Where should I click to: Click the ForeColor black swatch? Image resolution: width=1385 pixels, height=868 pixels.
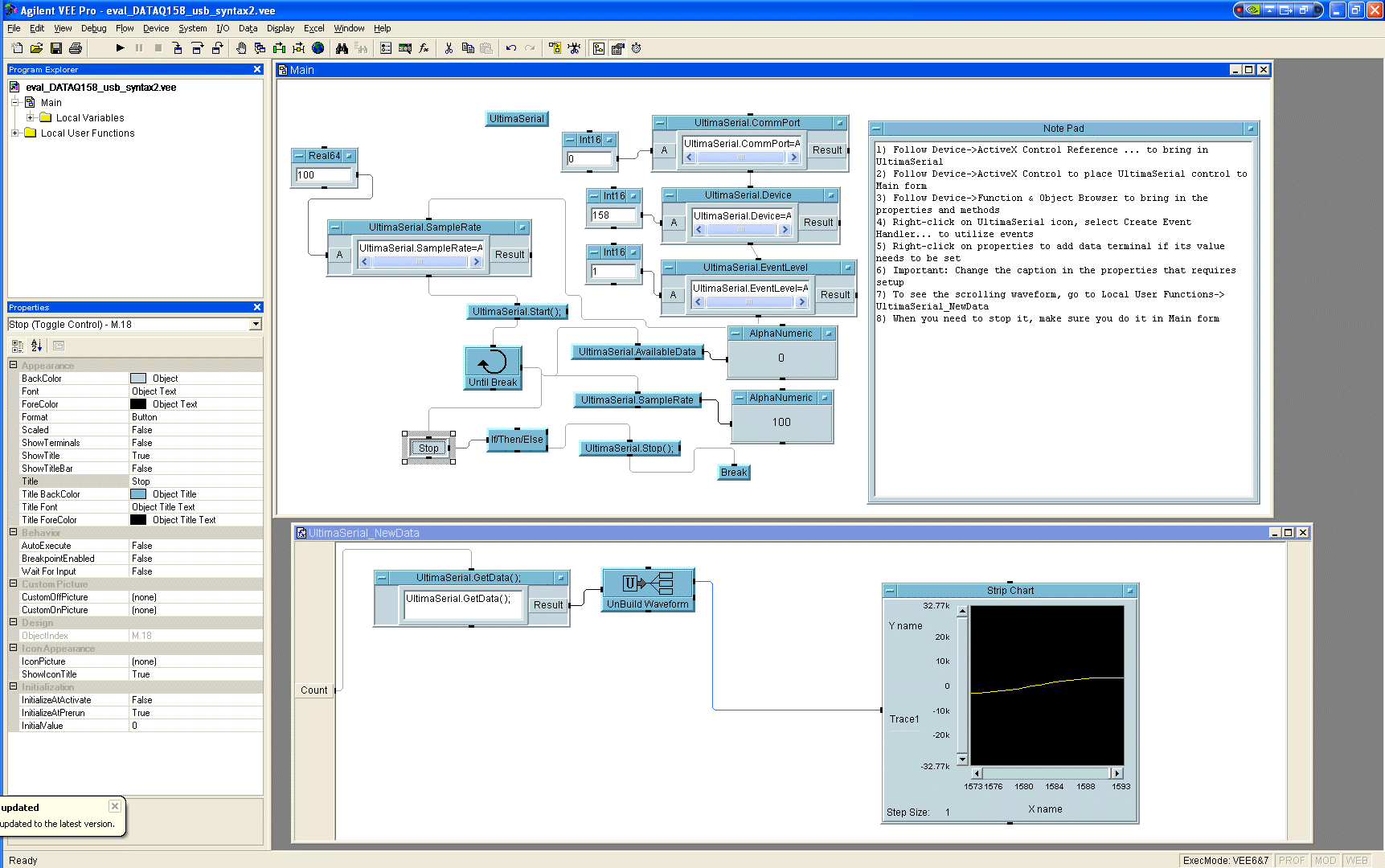138,404
